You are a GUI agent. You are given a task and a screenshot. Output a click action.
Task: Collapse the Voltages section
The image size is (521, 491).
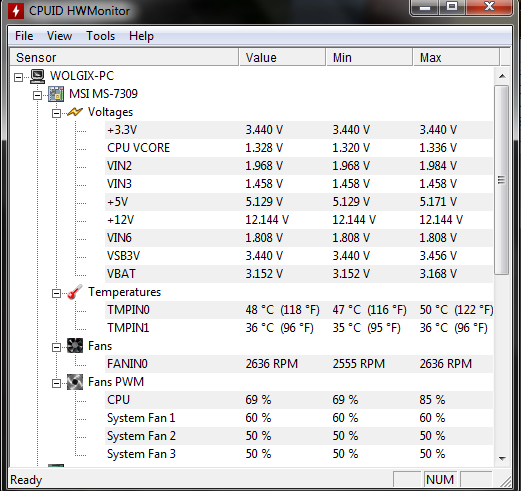pos(57,114)
